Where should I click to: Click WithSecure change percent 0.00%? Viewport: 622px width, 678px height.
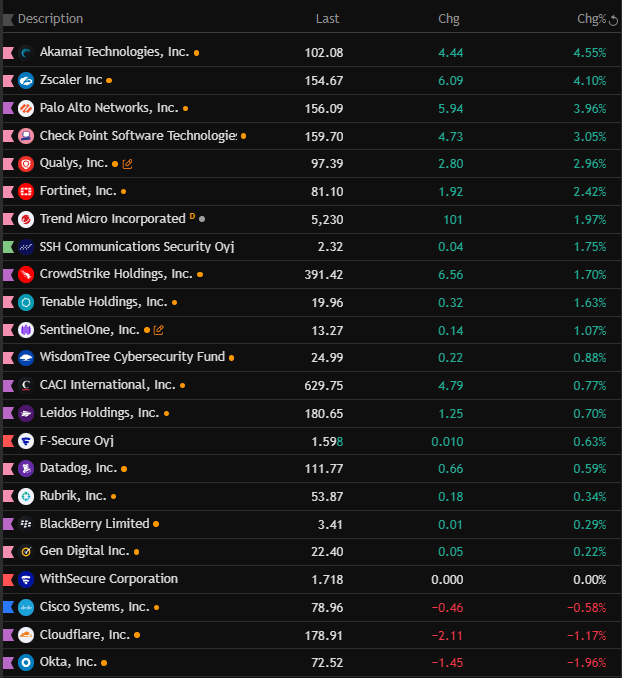tap(590, 579)
